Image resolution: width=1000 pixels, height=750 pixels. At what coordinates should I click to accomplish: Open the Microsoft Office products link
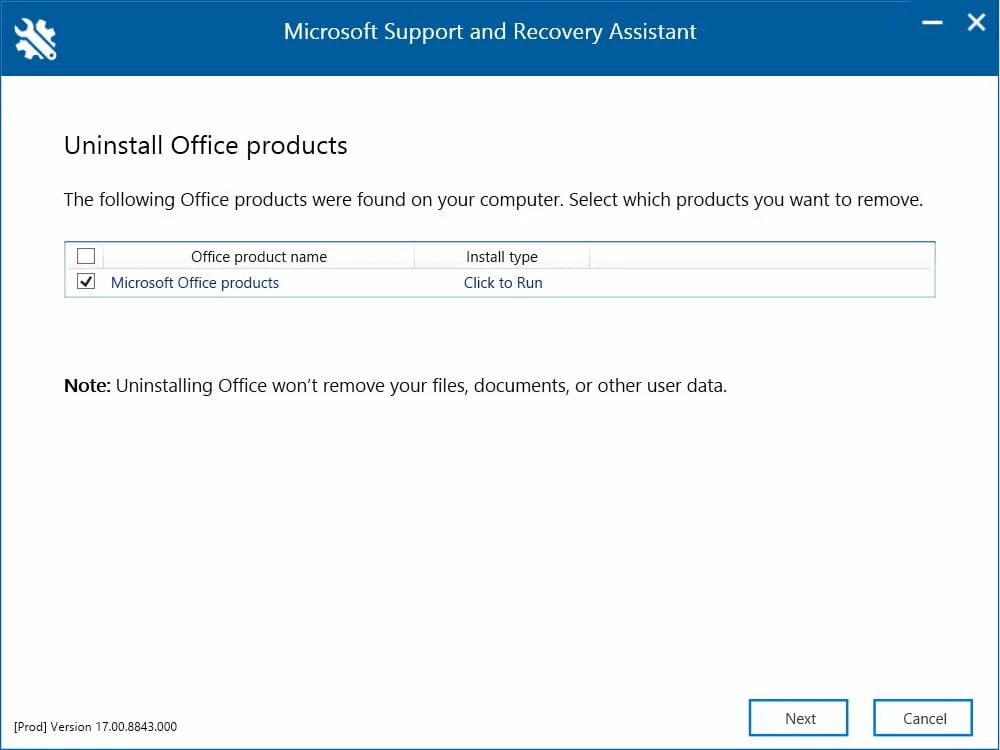194,282
